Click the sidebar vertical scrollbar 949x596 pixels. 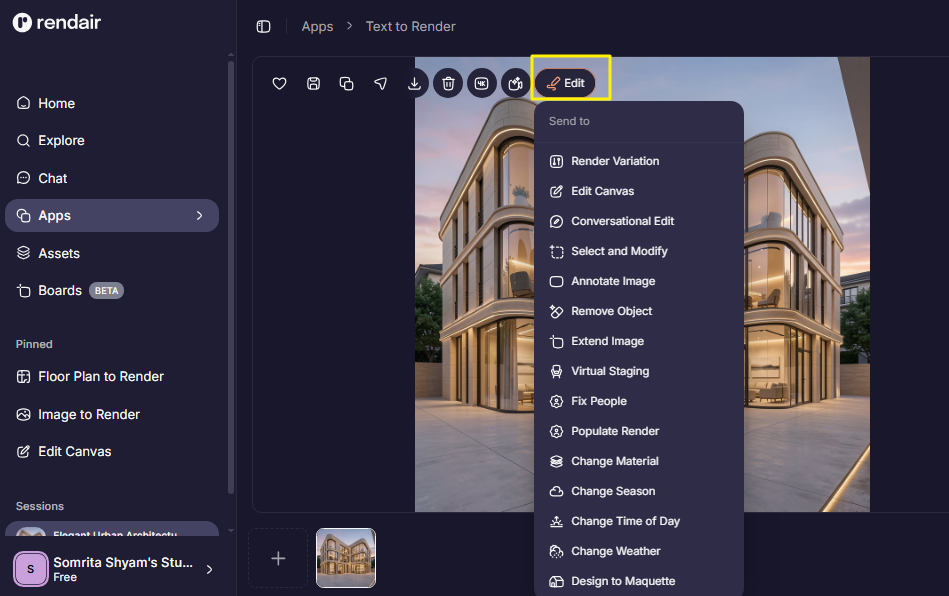[x=231, y=277]
